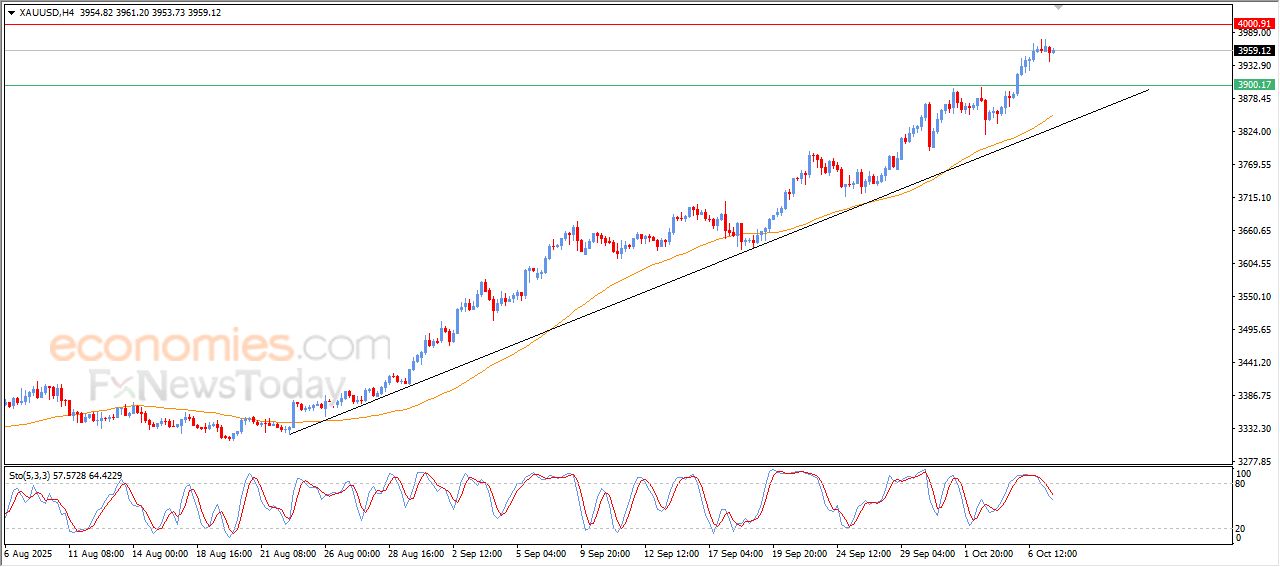Click the economies.com watermark logo

tap(219, 347)
